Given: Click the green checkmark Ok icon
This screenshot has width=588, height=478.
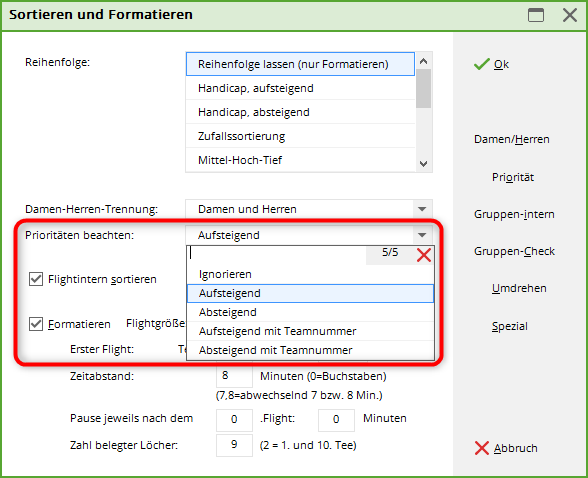Looking at the screenshot, I should pos(482,64).
